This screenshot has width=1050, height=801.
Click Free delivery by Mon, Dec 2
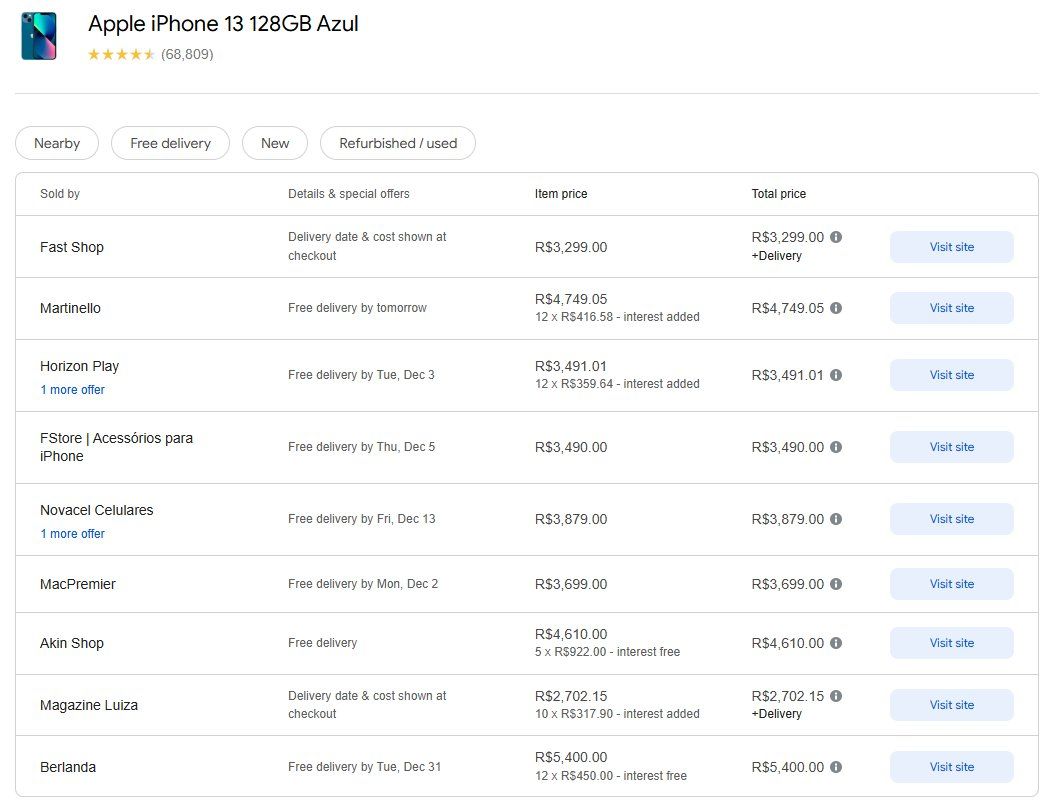pos(363,584)
